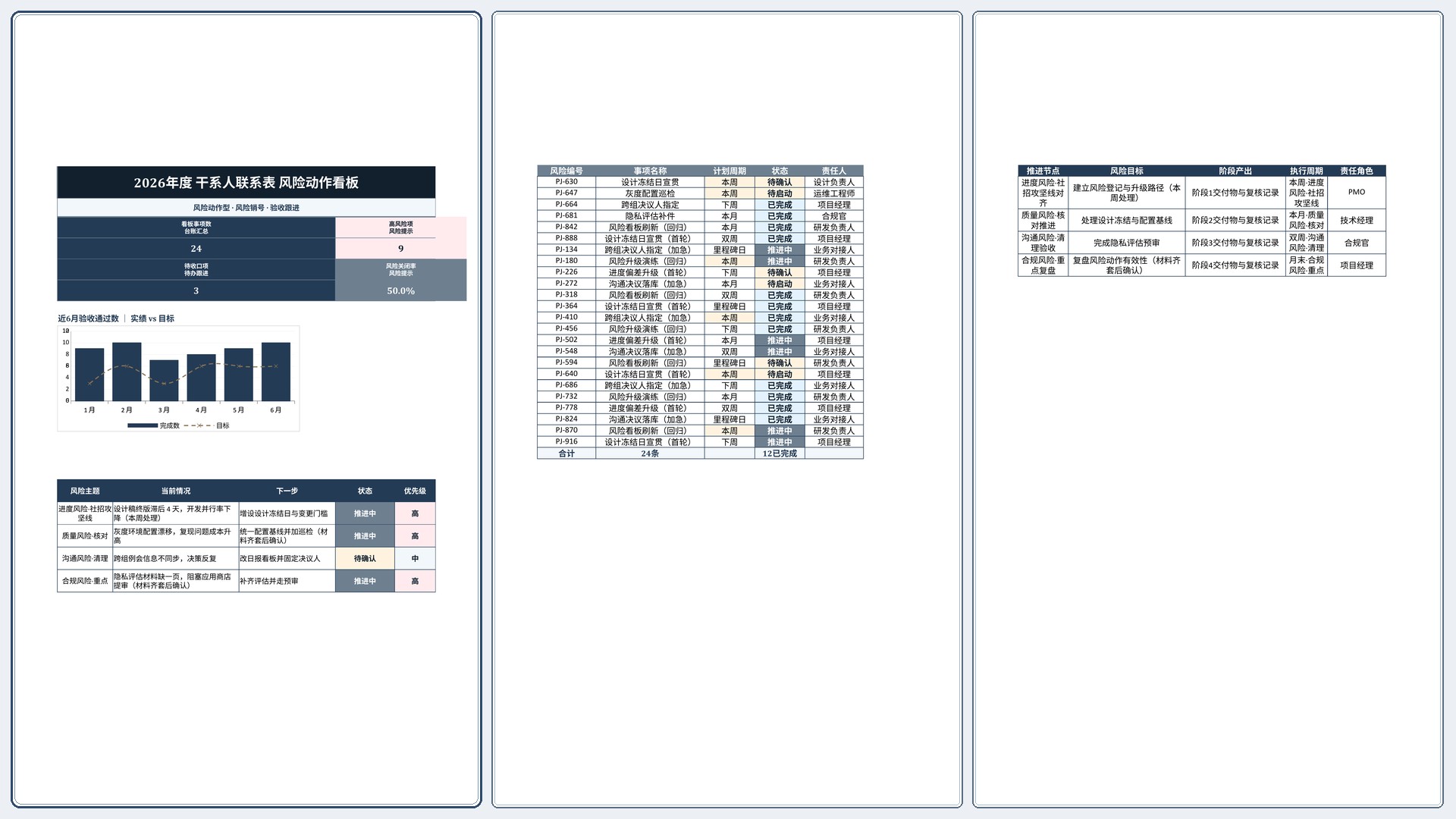Click the row ID PJ-630

point(566,182)
